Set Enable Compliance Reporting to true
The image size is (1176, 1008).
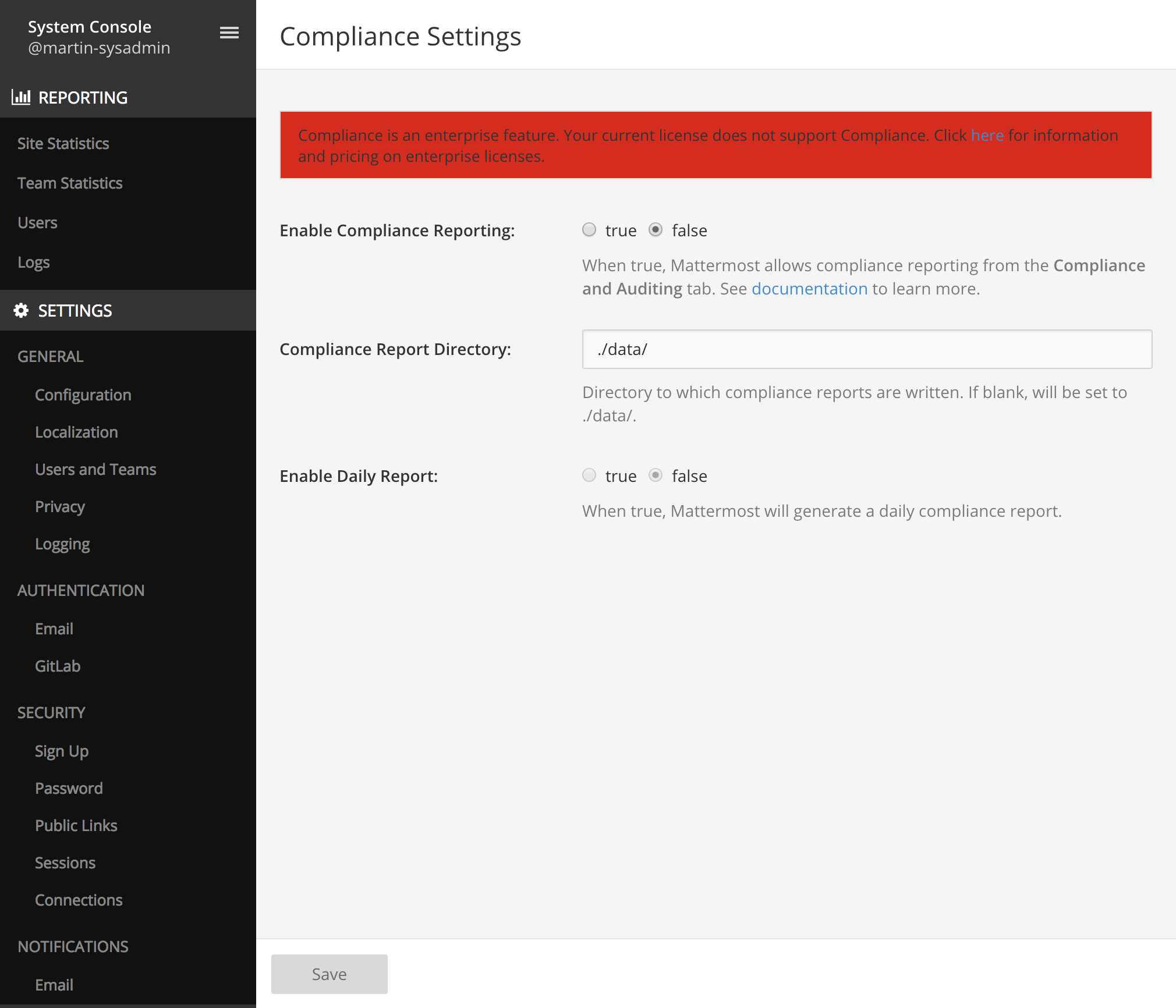589,230
